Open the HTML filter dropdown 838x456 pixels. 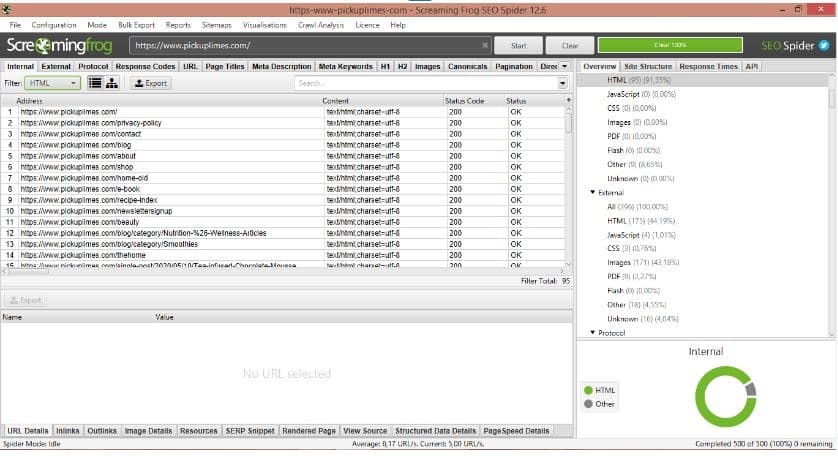(52, 83)
